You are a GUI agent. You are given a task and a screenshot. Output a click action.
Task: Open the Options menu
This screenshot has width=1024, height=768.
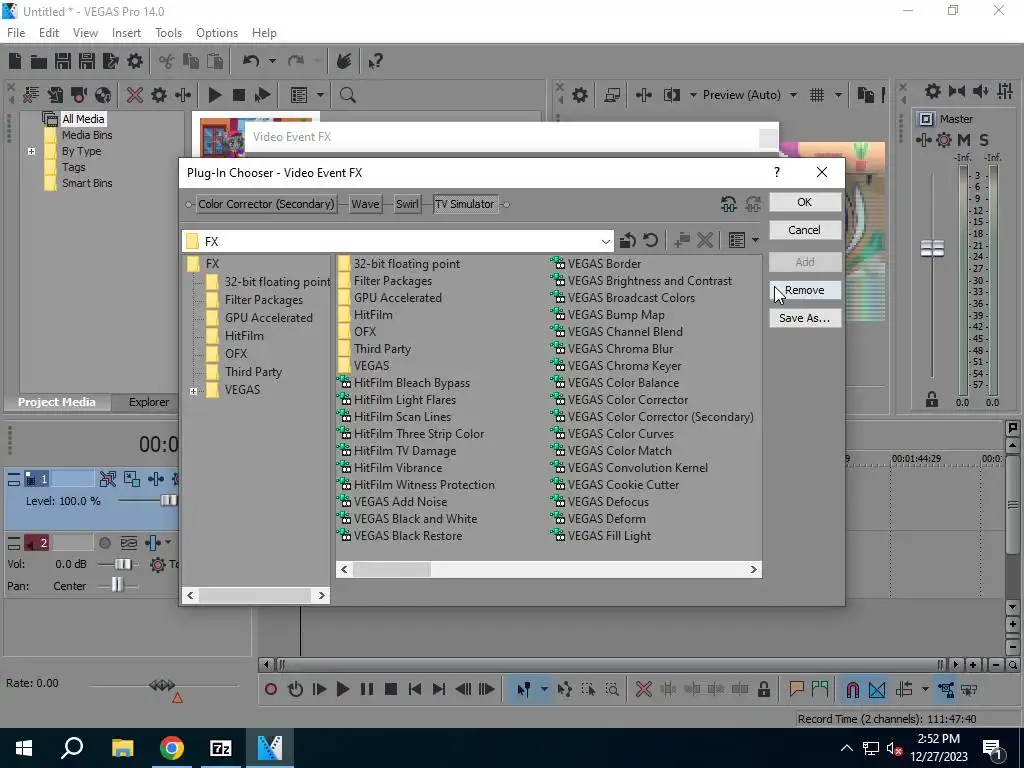[217, 33]
